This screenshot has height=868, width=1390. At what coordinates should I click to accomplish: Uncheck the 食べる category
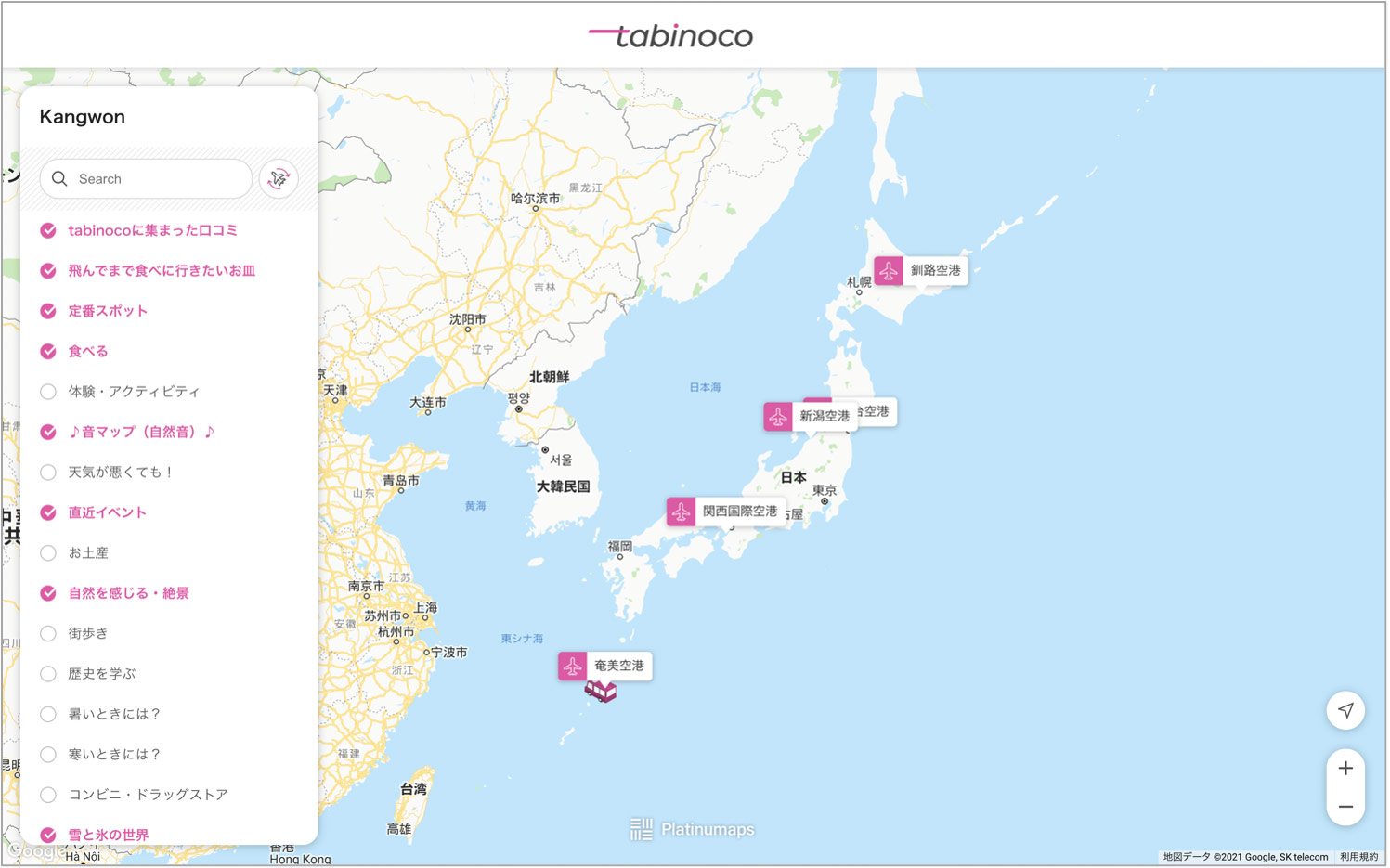tap(48, 352)
